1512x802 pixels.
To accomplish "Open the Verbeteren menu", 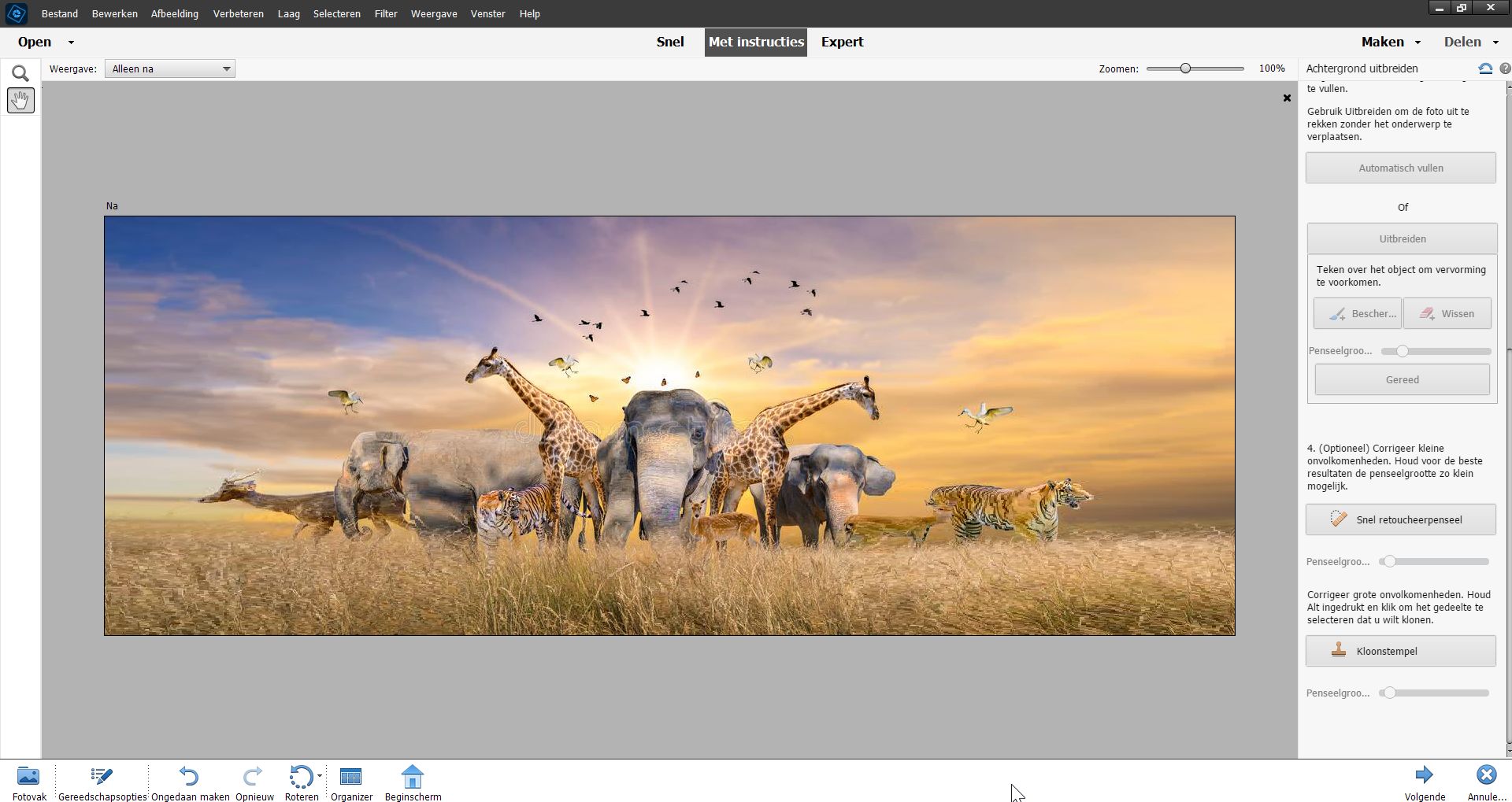I will (x=239, y=13).
